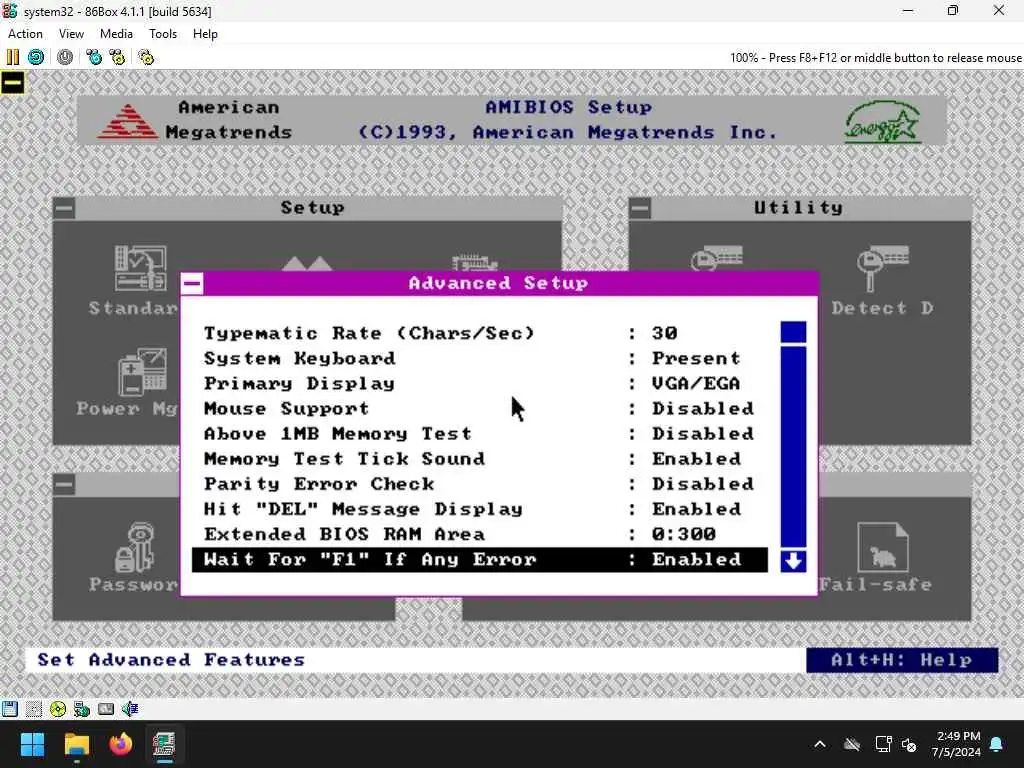Select the Parity Error Check option
Viewport: 1024px width, 768px height.
click(x=479, y=484)
